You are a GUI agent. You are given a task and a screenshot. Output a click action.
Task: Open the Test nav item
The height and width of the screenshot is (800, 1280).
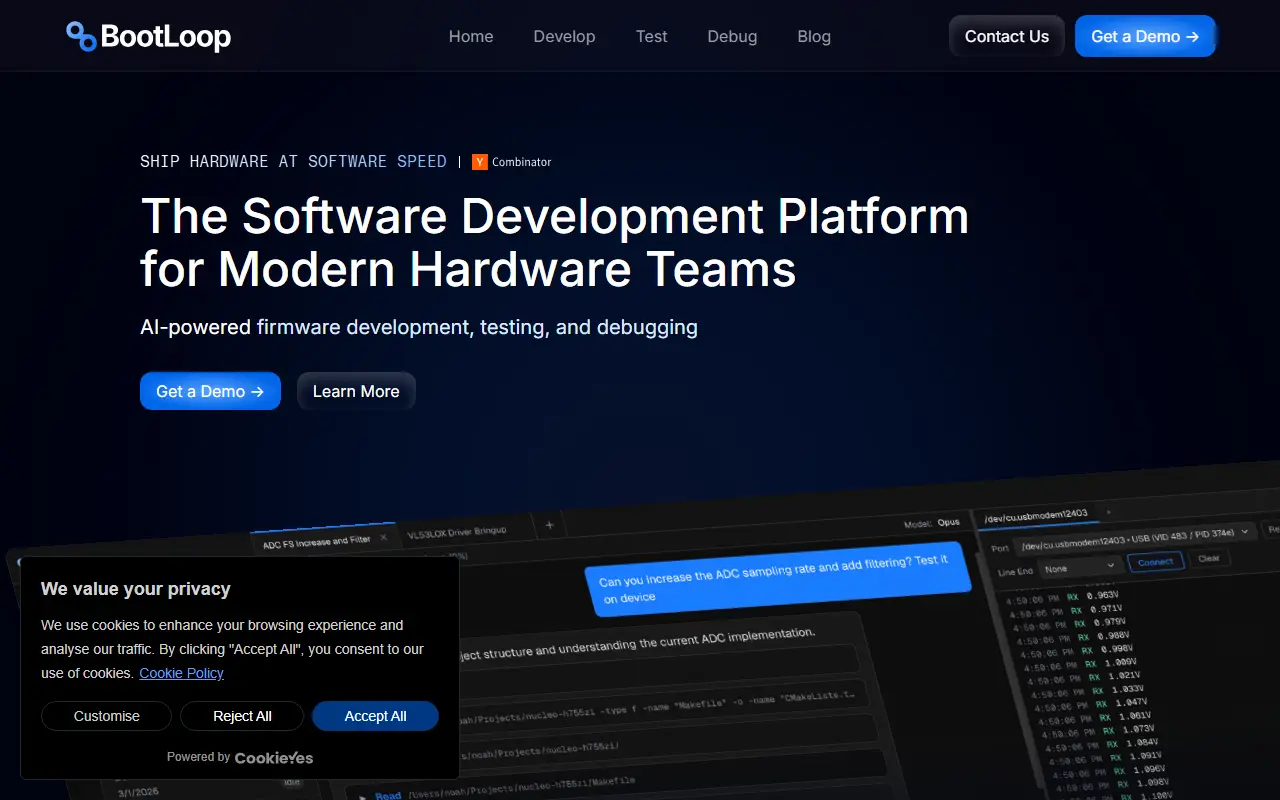point(651,36)
